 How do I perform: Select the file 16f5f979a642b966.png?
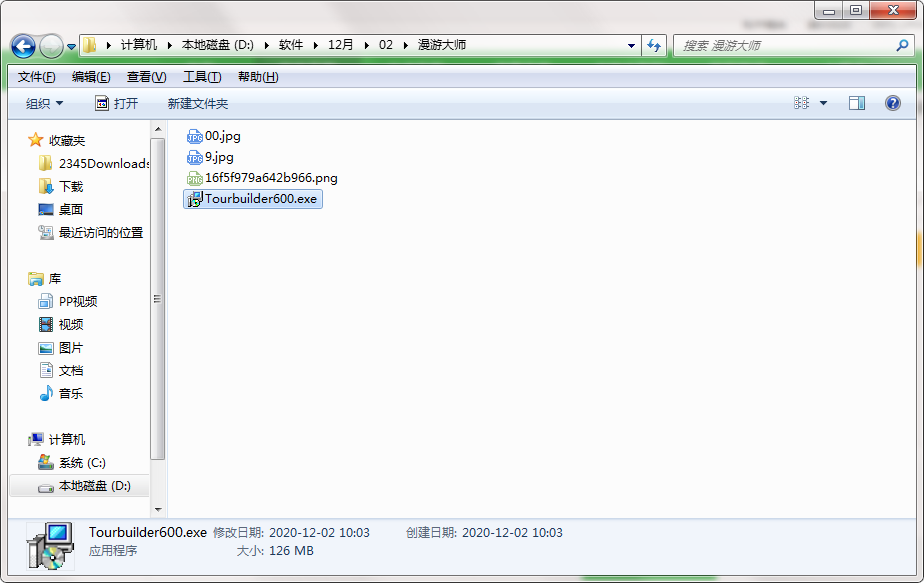pos(262,178)
